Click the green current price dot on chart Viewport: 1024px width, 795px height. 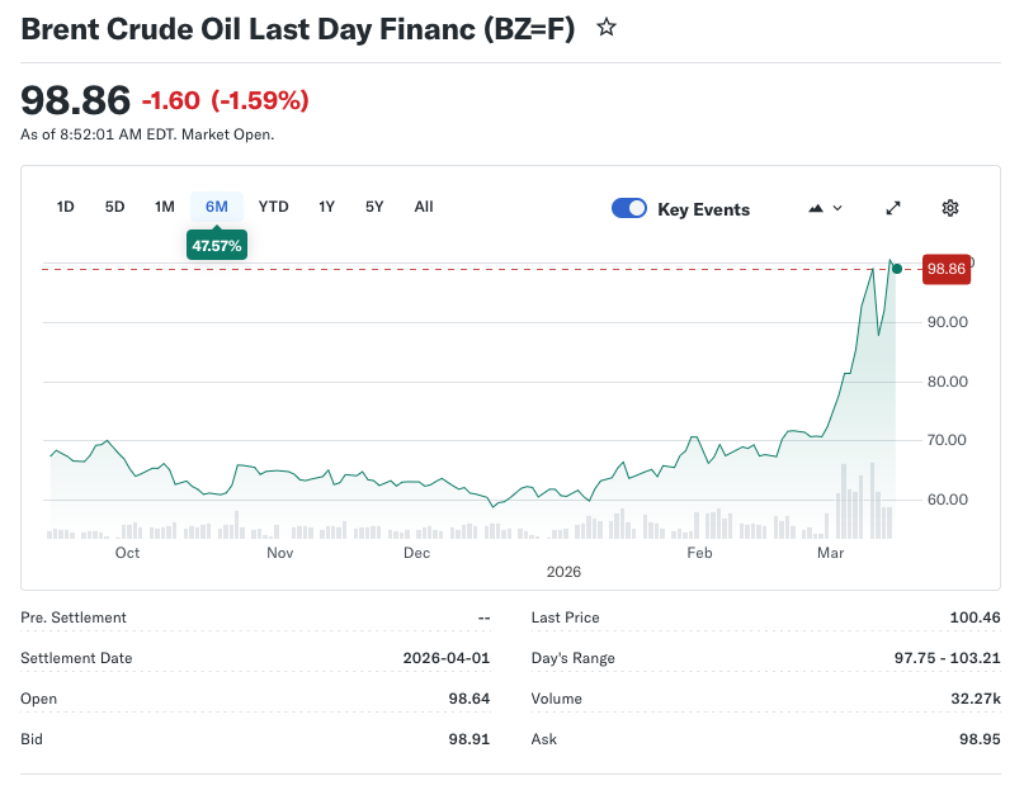pyautogui.click(x=897, y=268)
